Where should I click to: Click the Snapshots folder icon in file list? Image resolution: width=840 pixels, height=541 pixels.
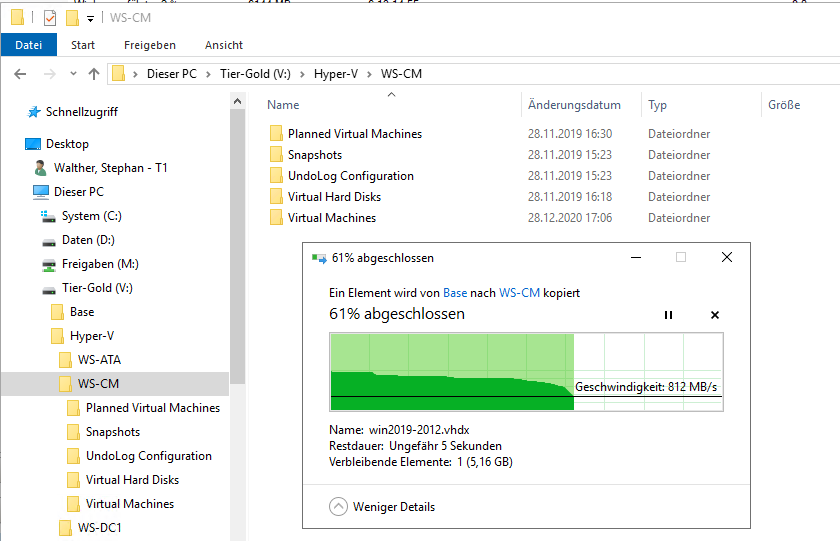pyautogui.click(x=276, y=155)
